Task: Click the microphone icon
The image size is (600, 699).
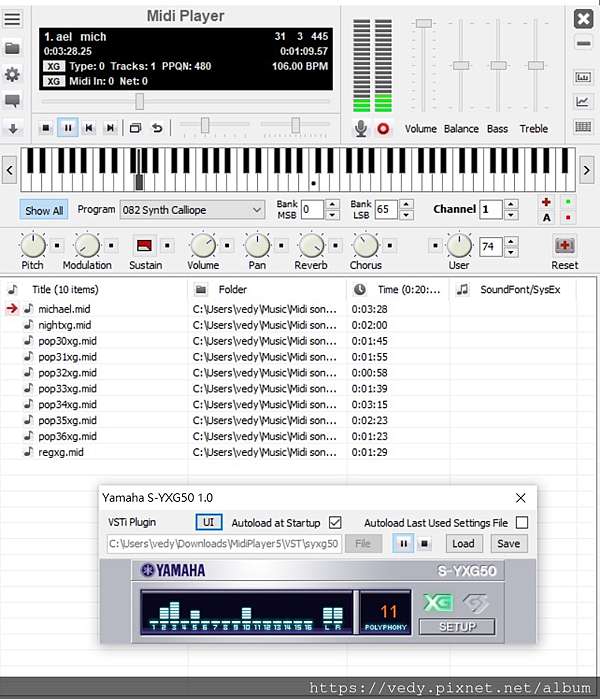Action: (361, 128)
